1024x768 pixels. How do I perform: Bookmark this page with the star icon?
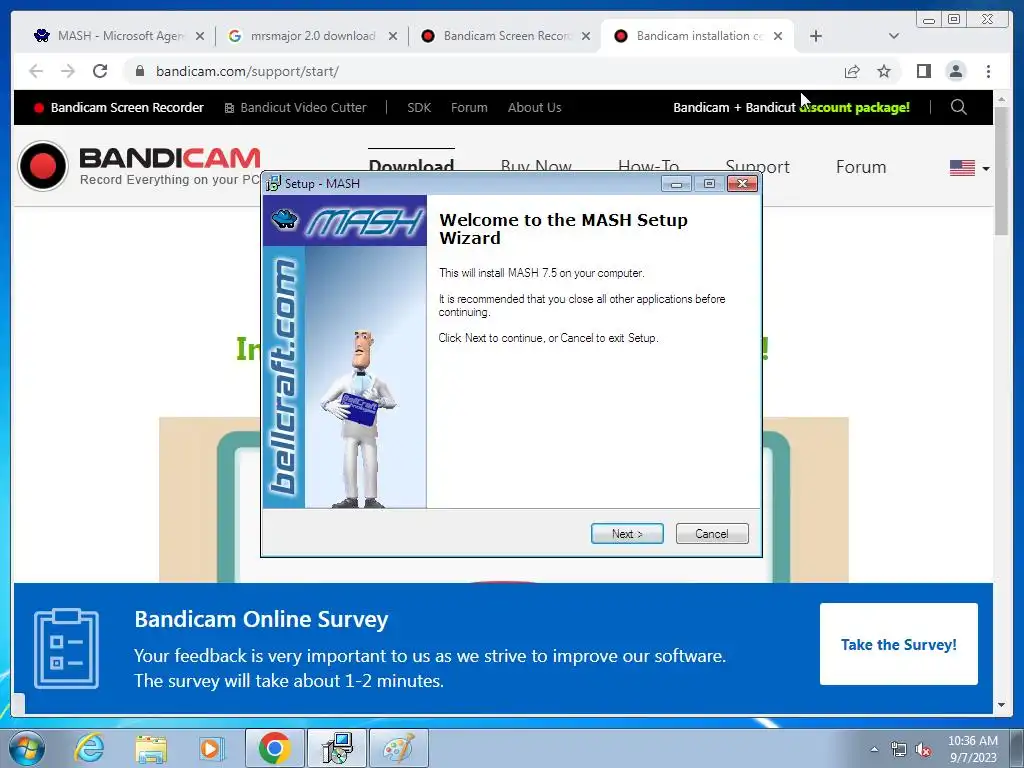tap(884, 71)
